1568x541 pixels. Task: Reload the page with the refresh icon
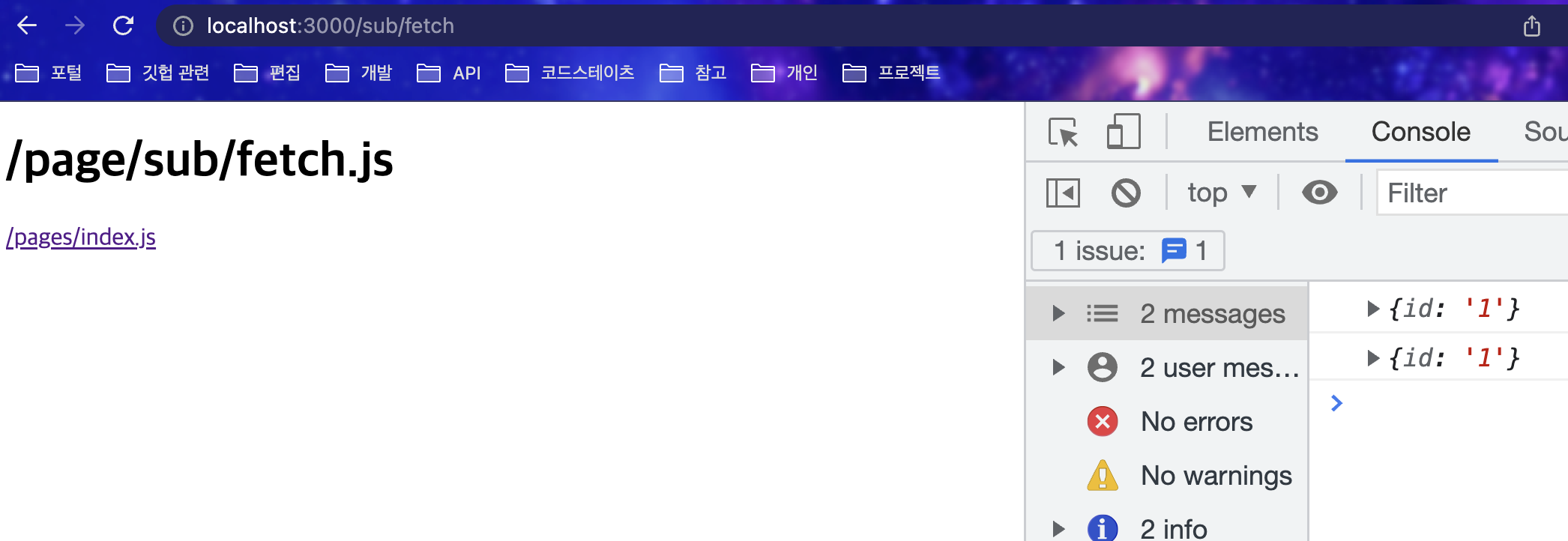123,25
